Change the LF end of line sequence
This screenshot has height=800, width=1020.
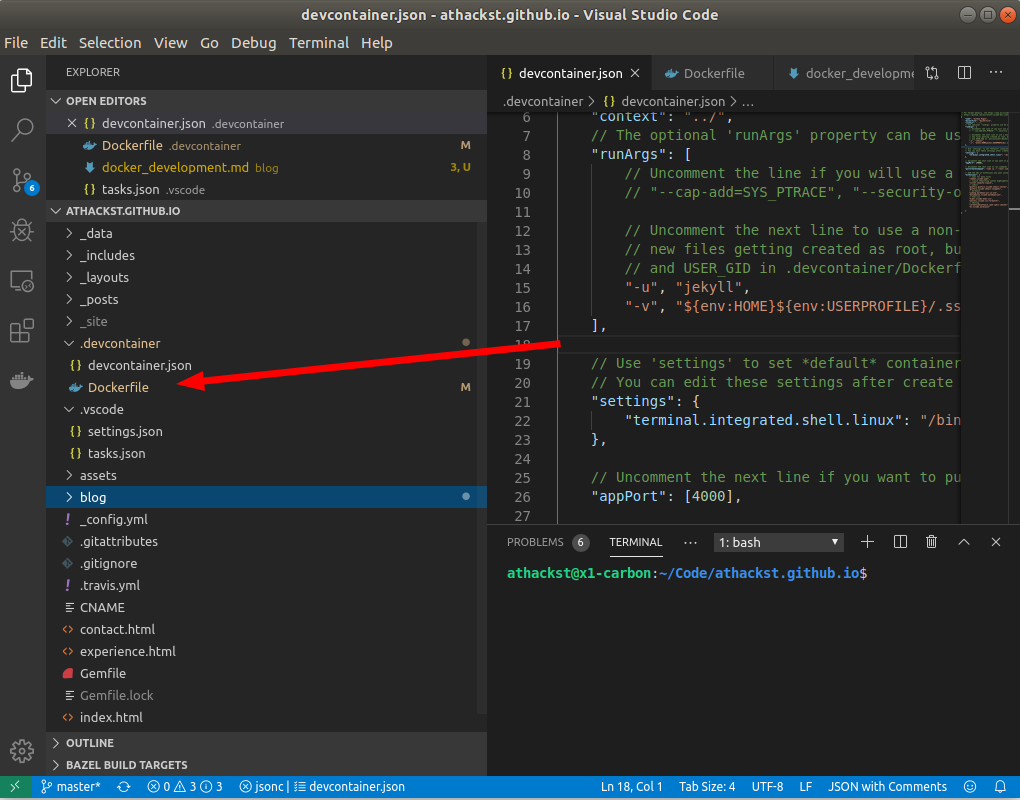pos(805,787)
